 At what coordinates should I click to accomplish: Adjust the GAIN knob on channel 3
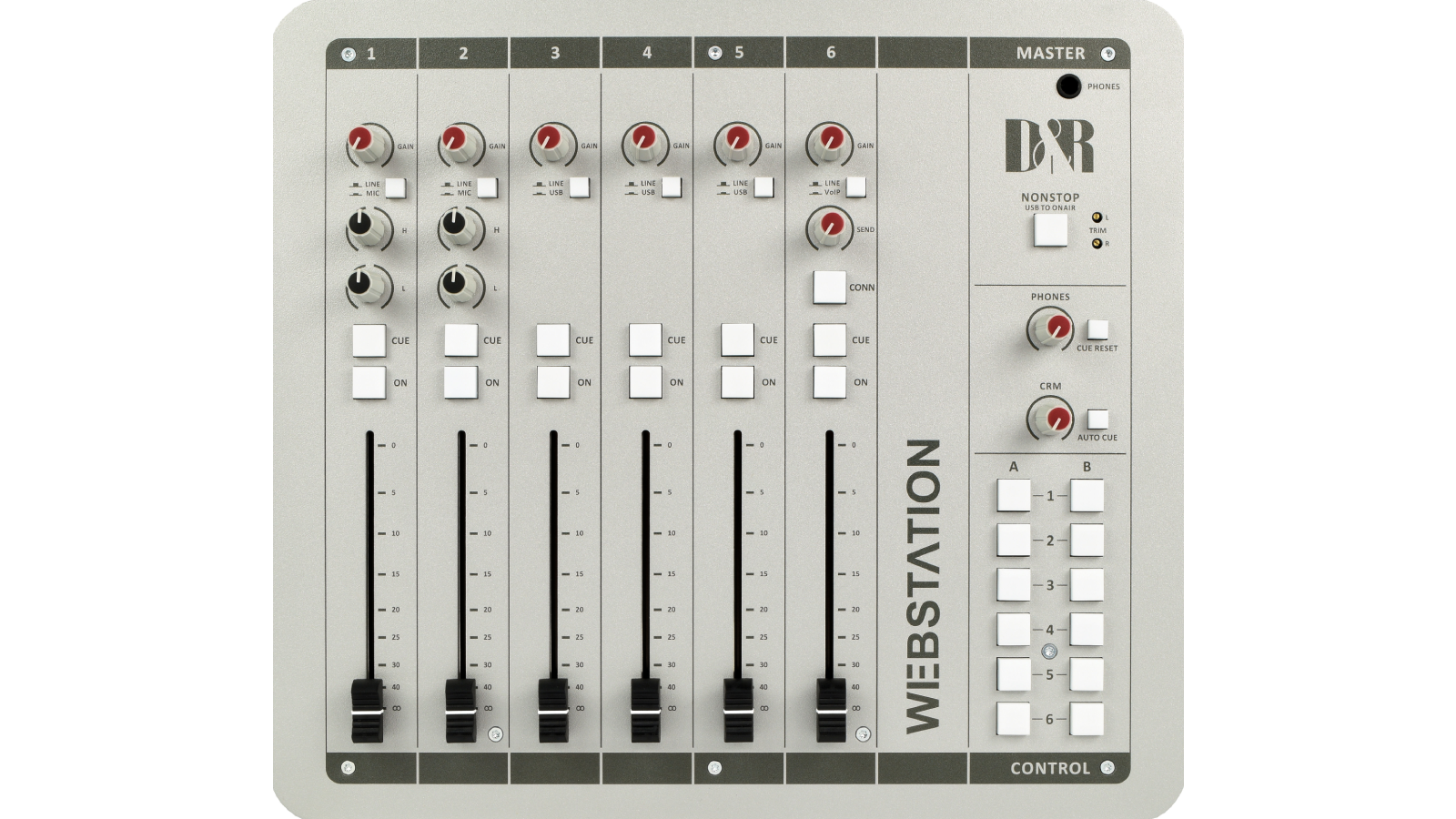555,142
